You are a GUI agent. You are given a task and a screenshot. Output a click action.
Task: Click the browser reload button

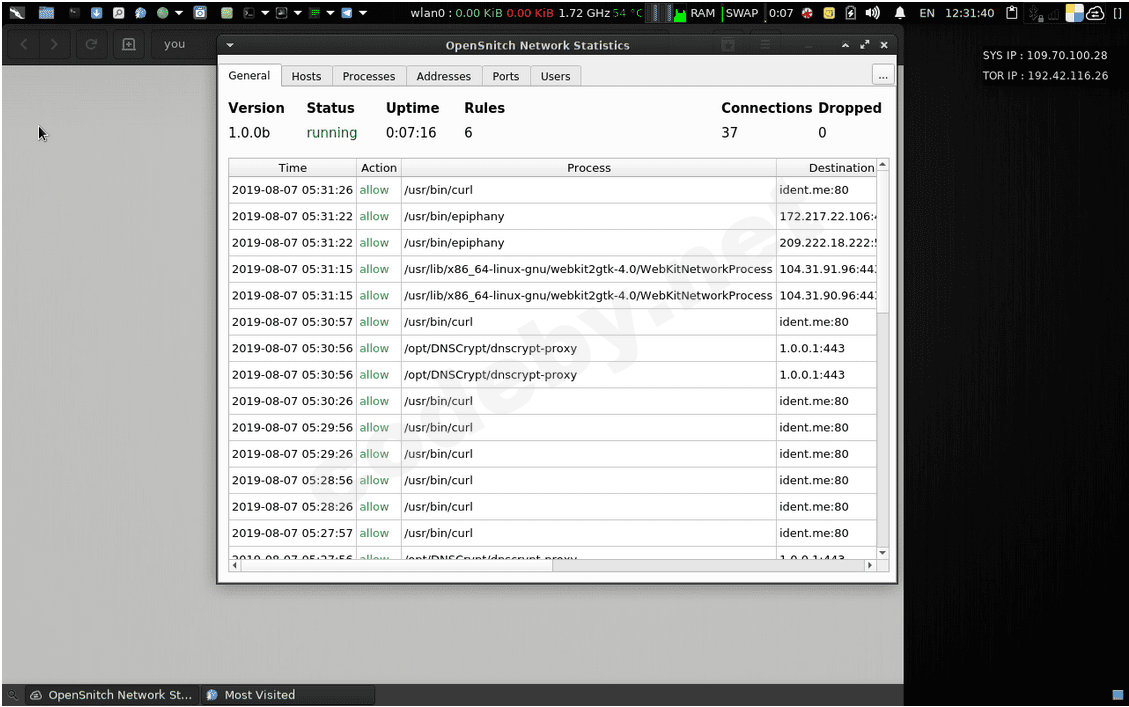tap(91, 45)
